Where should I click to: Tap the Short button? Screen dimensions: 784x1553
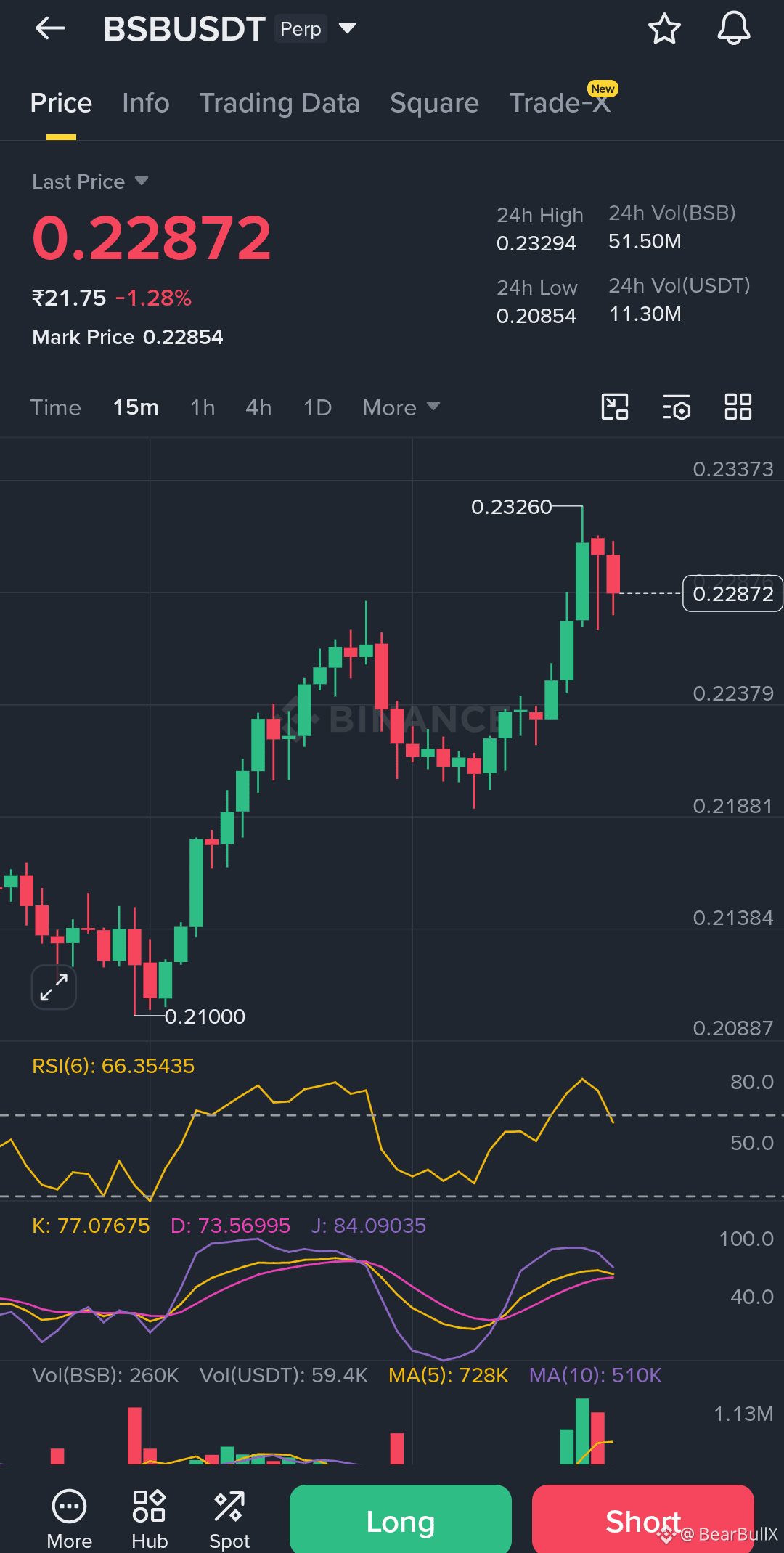[643, 1520]
